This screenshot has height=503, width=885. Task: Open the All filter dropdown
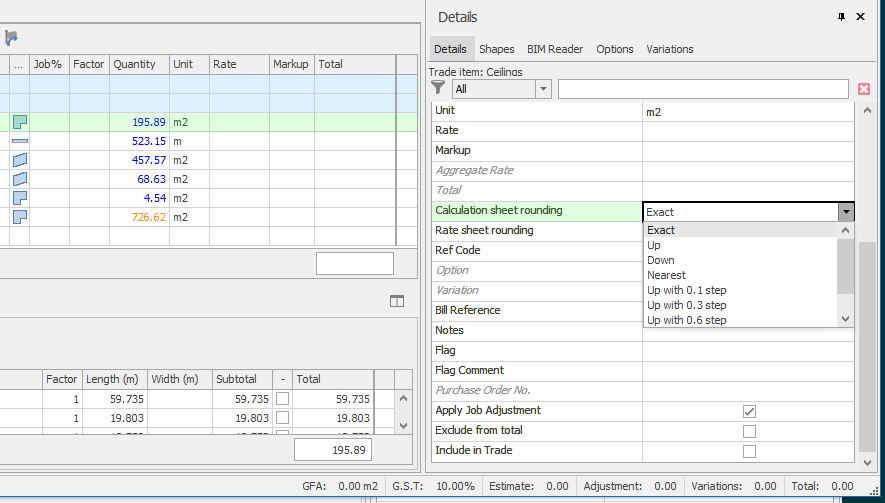point(543,90)
